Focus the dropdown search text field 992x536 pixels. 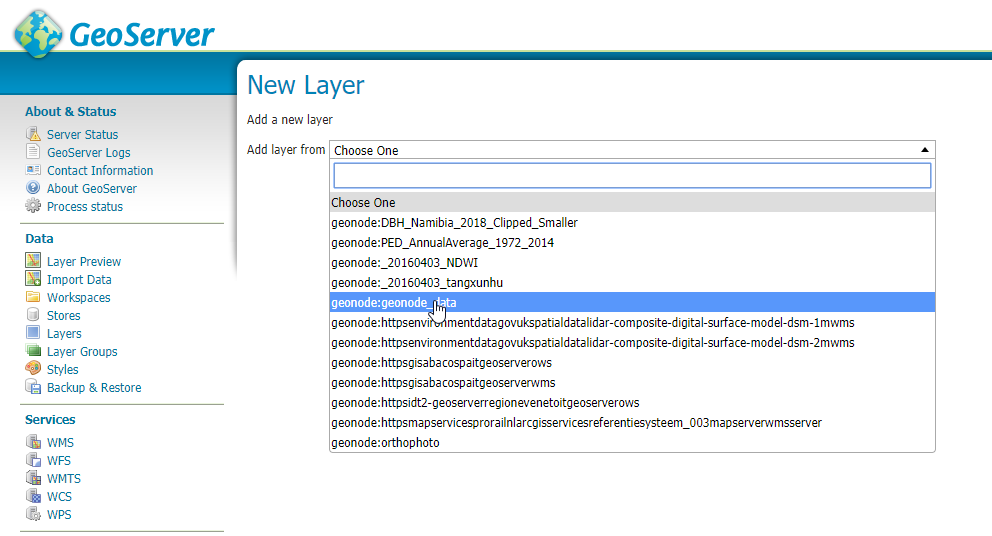click(x=632, y=175)
